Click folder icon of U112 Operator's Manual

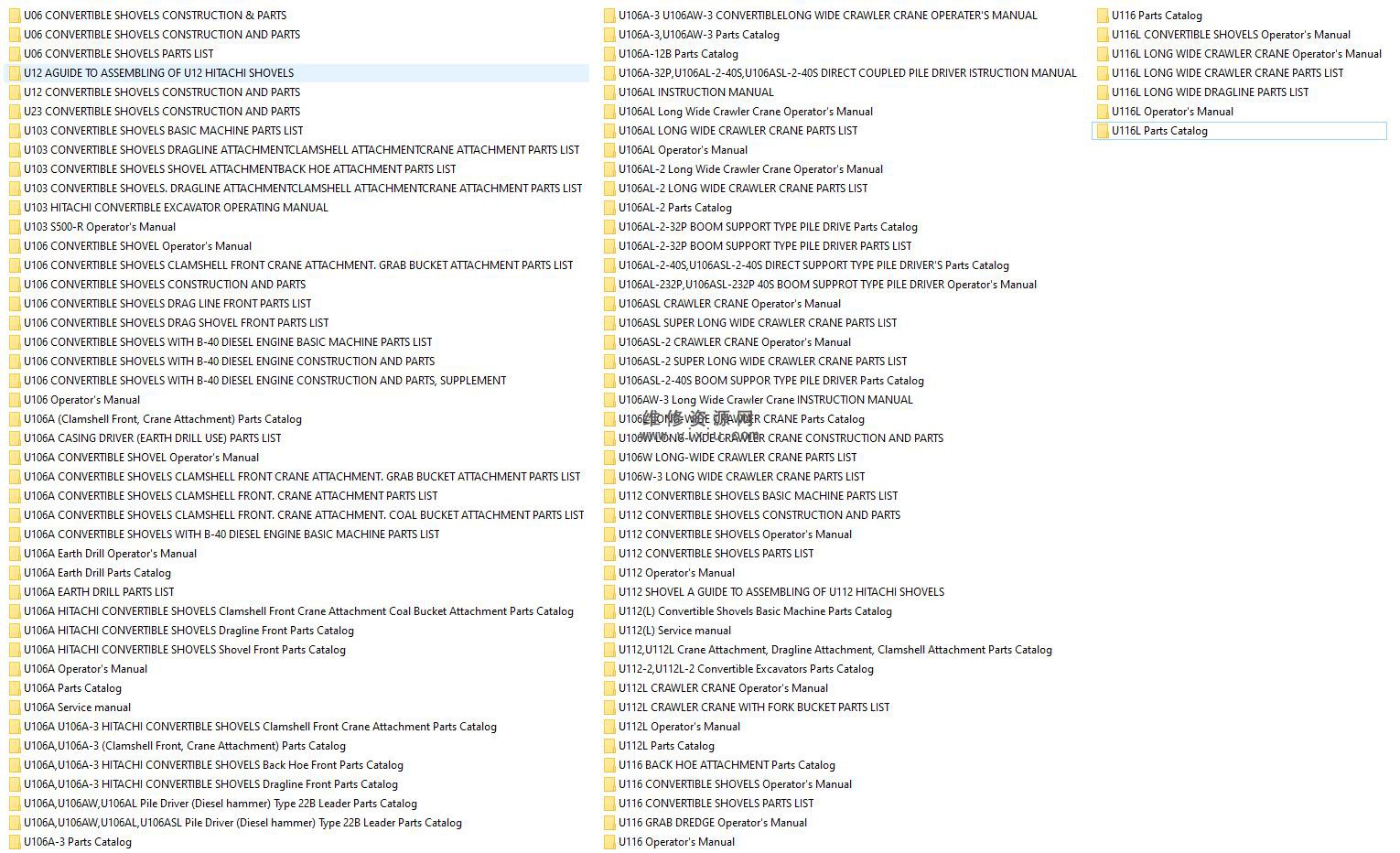coord(609,573)
